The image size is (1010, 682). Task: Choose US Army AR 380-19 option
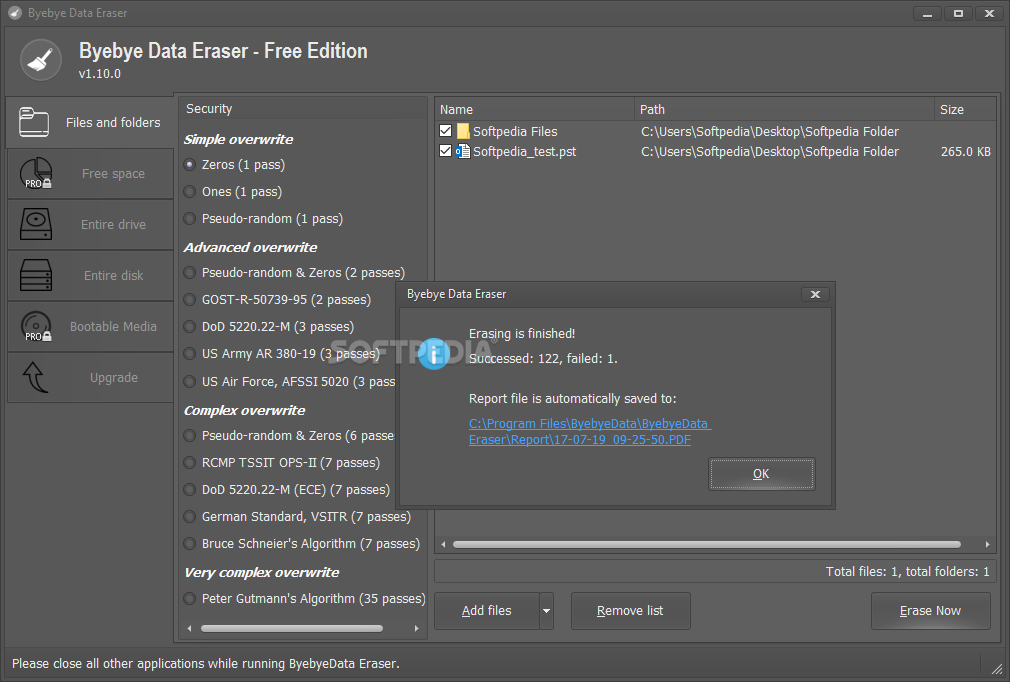[x=189, y=354]
